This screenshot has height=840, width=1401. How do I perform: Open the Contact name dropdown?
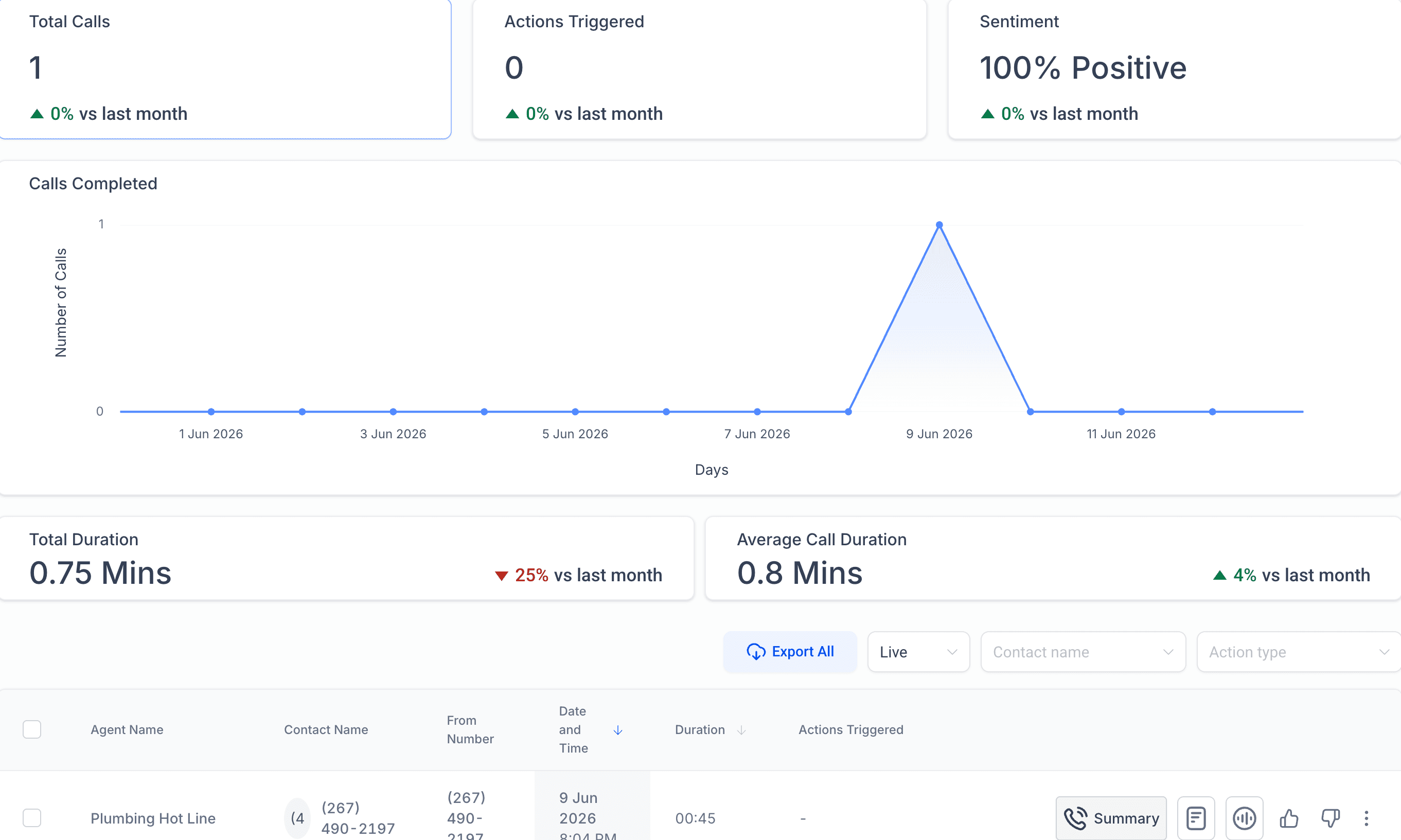coord(1083,652)
